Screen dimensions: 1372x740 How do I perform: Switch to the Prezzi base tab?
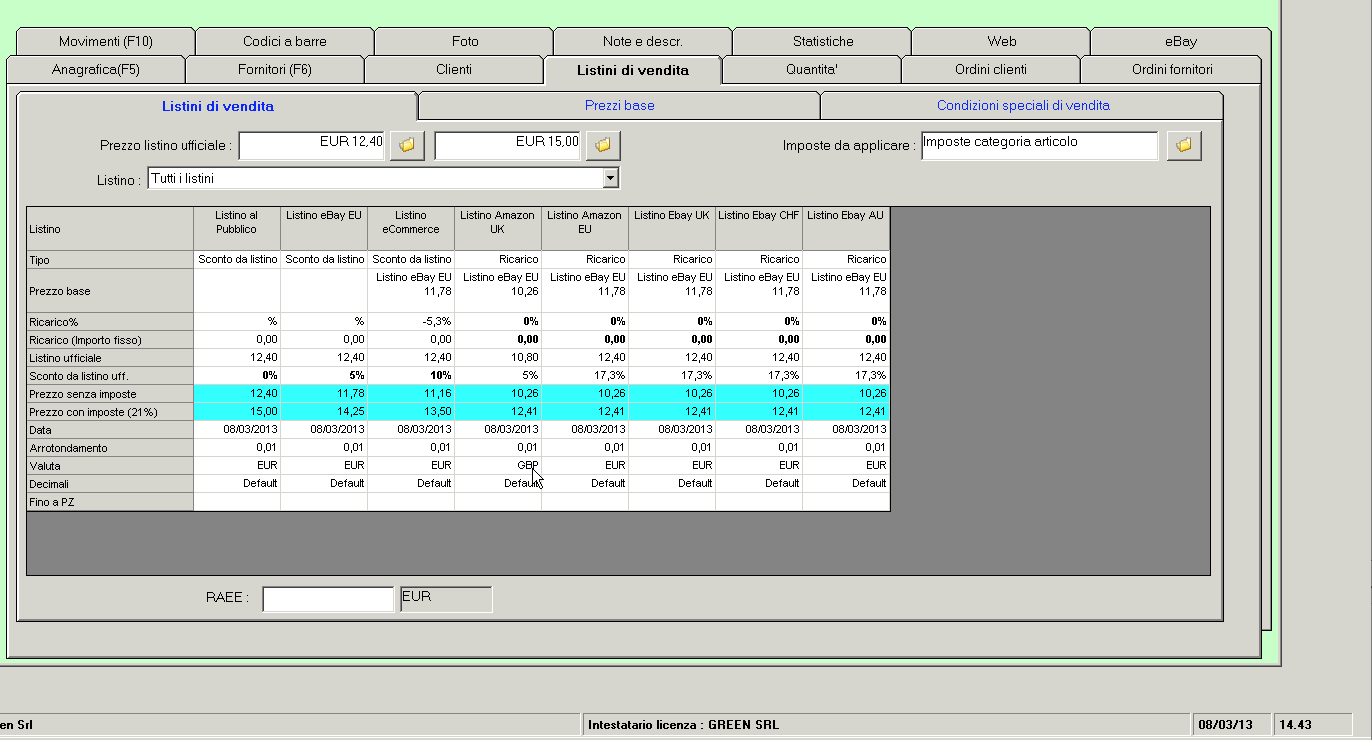(619, 105)
